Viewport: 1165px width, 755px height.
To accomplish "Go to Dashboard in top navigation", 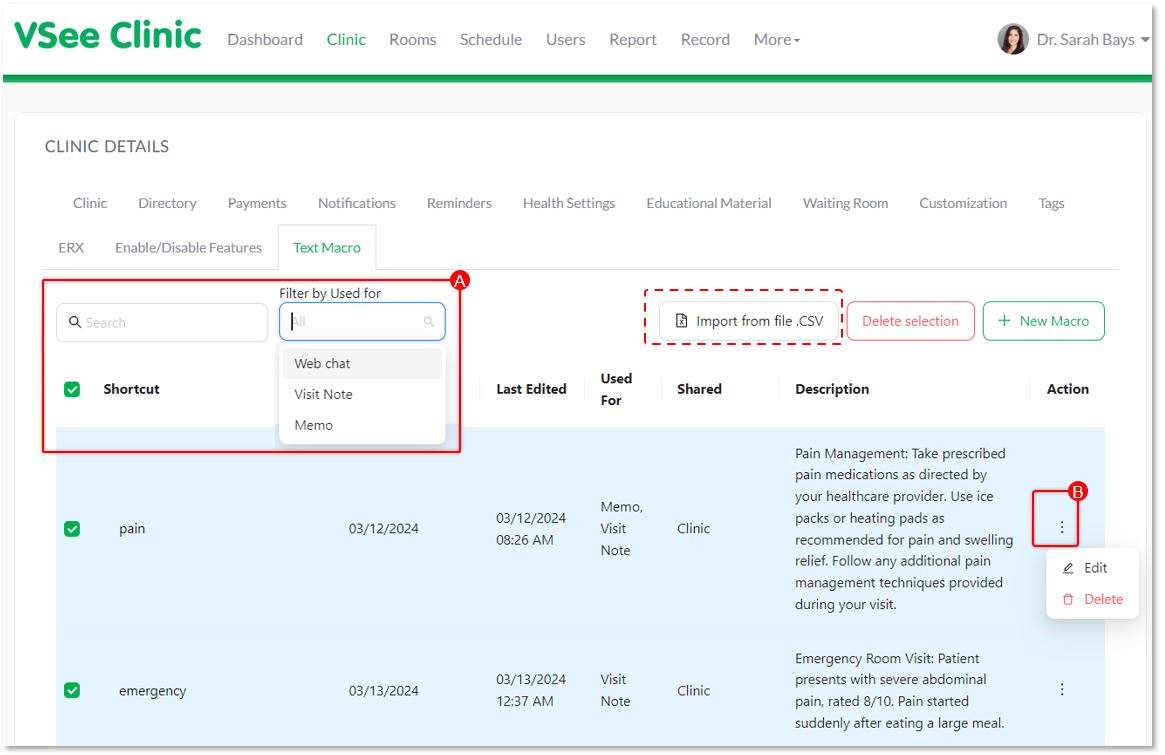I will pyautogui.click(x=265, y=39).
